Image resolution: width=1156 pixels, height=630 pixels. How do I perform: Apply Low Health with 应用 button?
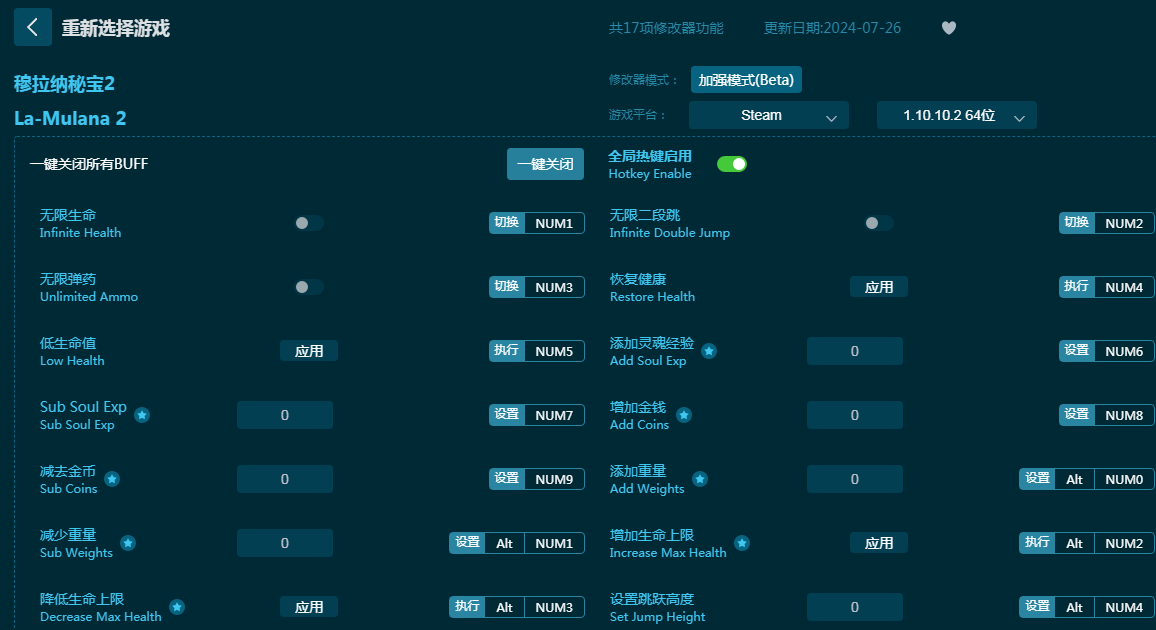click(309, 351)
